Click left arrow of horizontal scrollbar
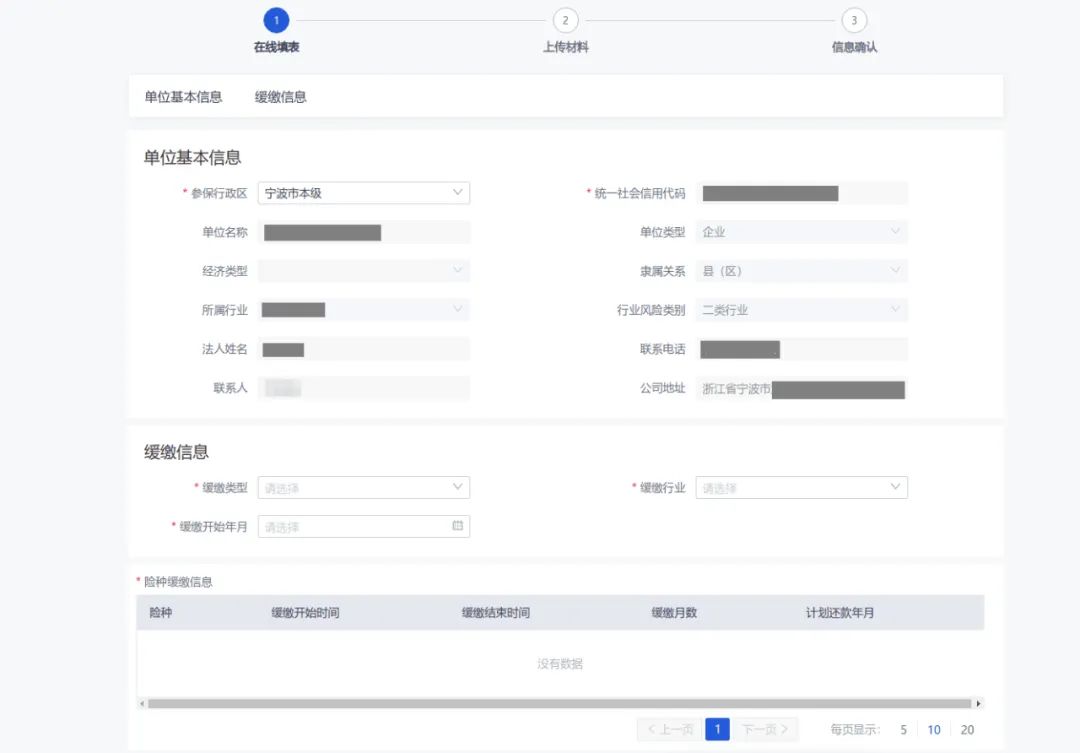The image size is (1080, 753). [x=141, y=704]
